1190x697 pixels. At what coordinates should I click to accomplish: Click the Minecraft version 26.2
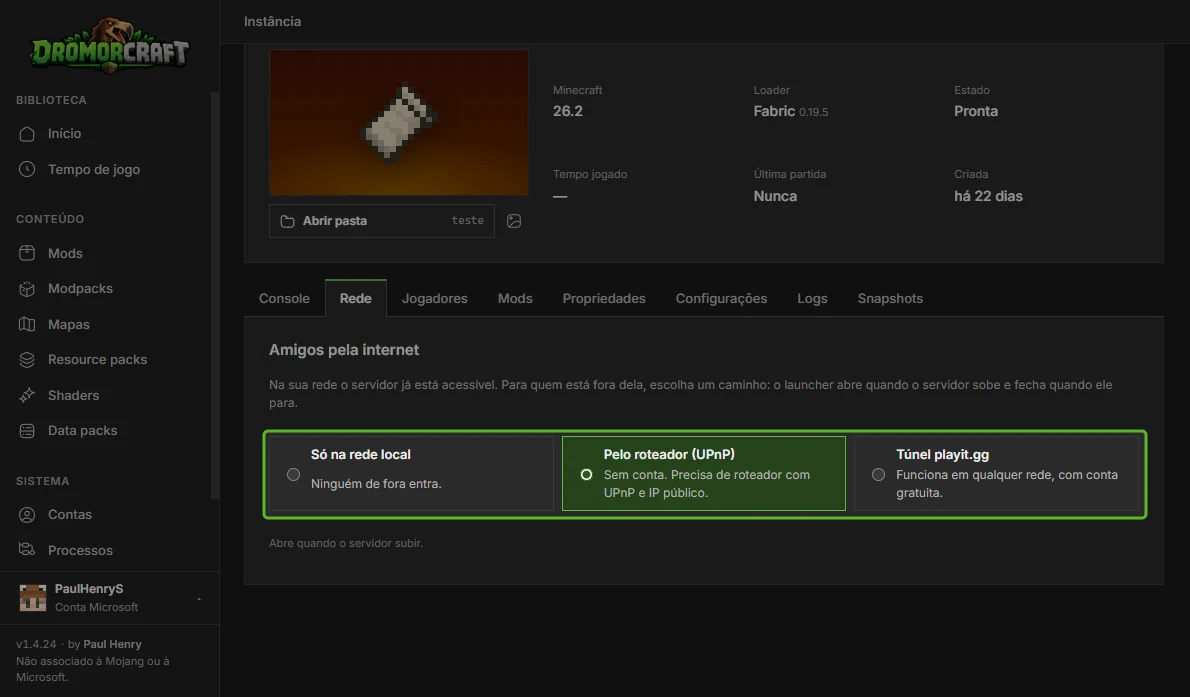(x=568, y=111)
